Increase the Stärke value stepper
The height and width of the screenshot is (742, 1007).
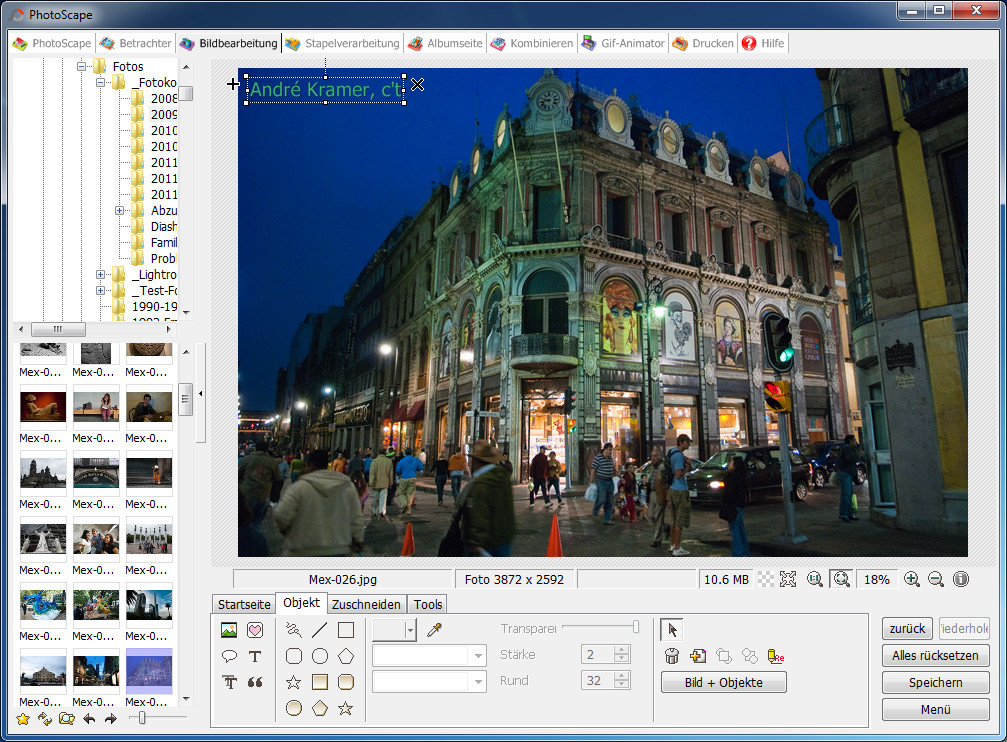click(621, 650)
